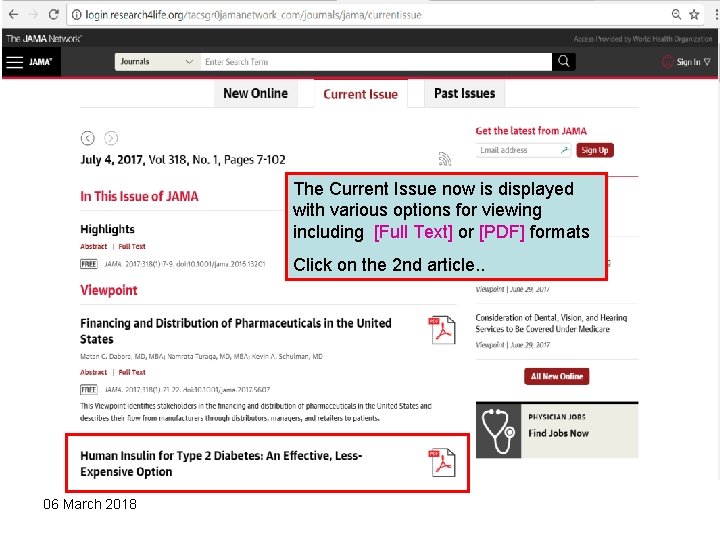Go to the previous issue with the left arrow
Image resolution: width=720 pixels, height=540 pixels.
point(88,138)
